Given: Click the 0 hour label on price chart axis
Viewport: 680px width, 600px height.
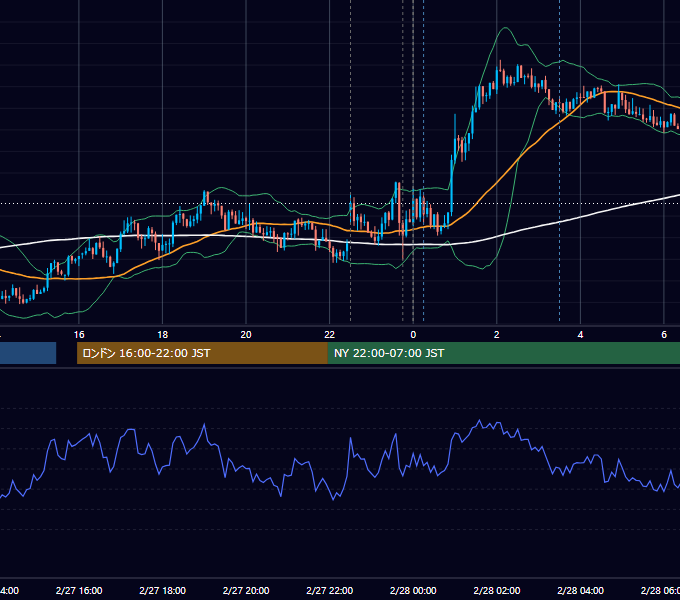Looking at the screenshot, I should 413,335.
